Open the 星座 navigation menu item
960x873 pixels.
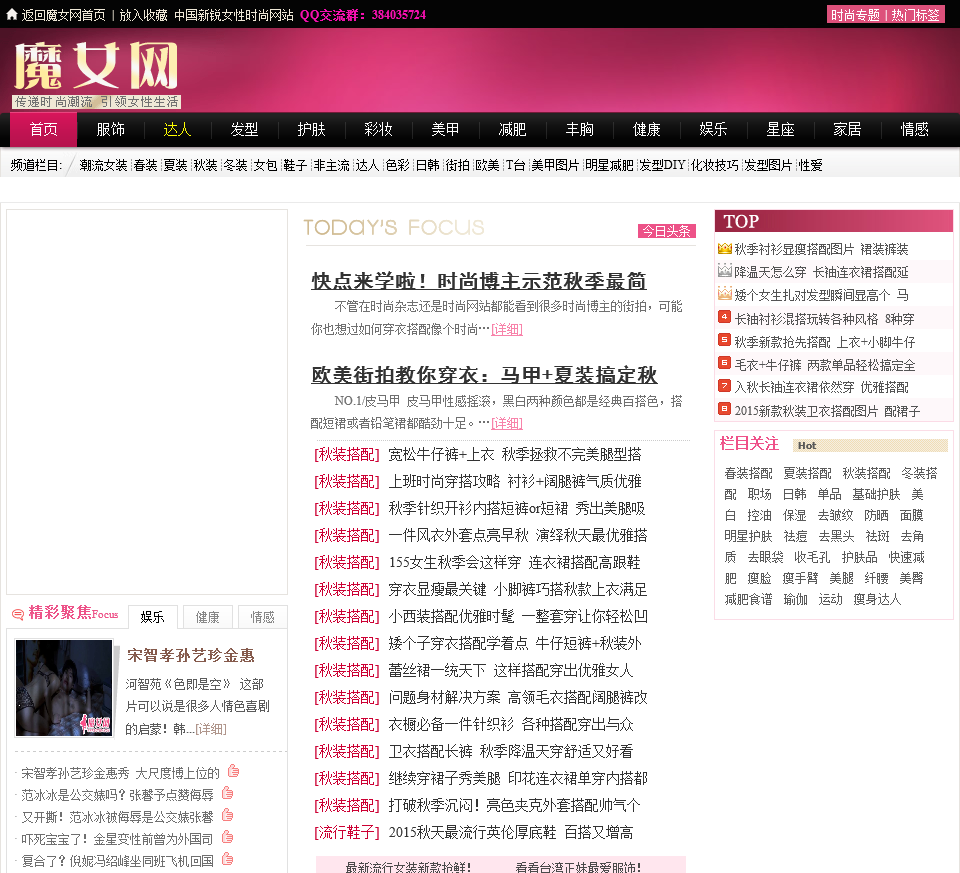point(780,129)
